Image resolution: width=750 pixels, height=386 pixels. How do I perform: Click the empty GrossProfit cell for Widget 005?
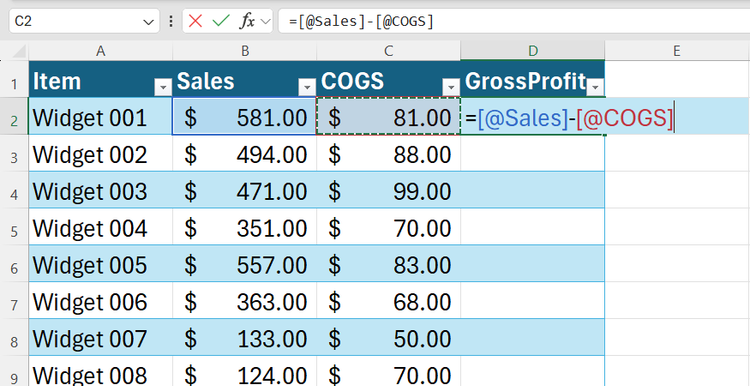pyautogui.click(x=532, y=264)
